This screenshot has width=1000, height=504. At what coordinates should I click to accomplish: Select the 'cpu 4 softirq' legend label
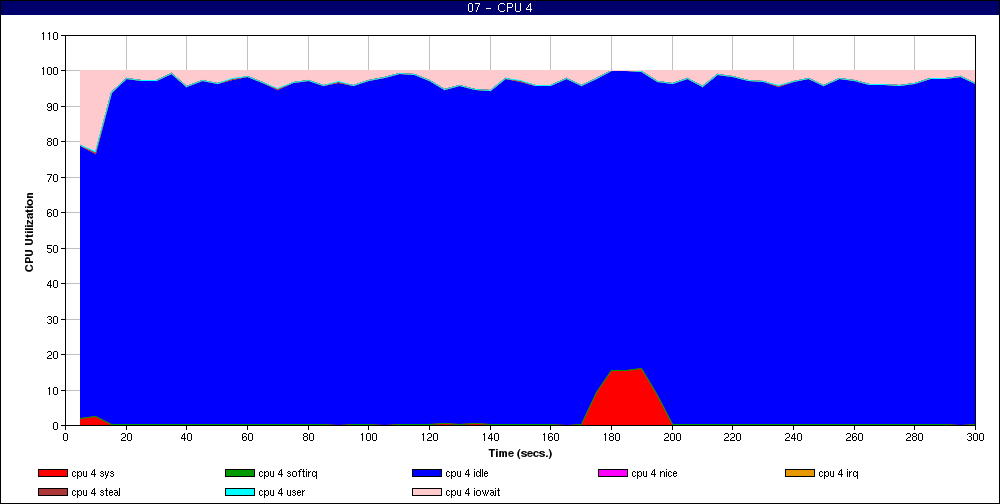(x=288, y=473)
